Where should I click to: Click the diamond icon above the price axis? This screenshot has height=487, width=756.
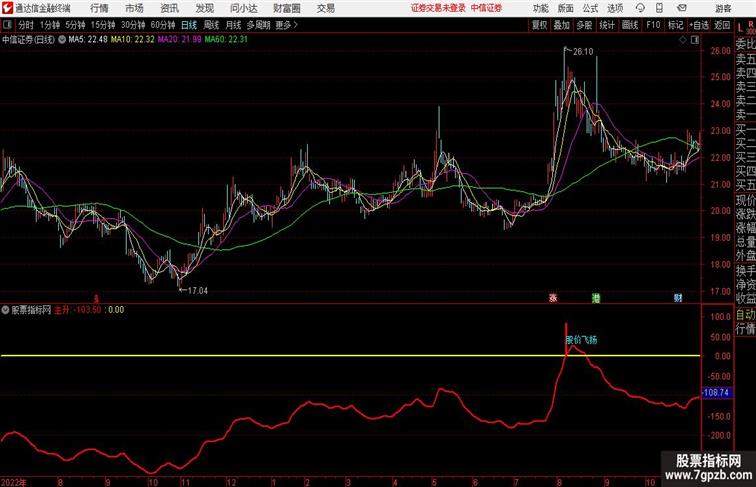click(683, 40)
